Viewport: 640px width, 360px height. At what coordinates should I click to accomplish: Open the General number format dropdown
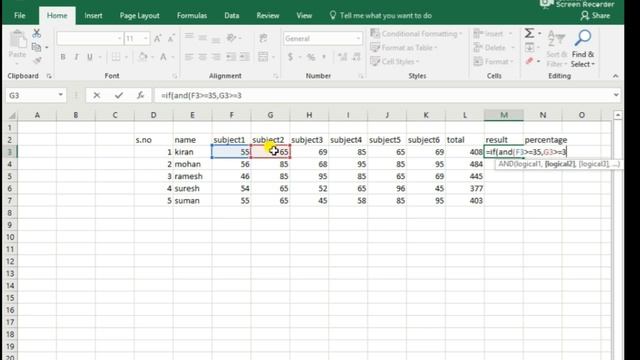[x=358, y=39]
